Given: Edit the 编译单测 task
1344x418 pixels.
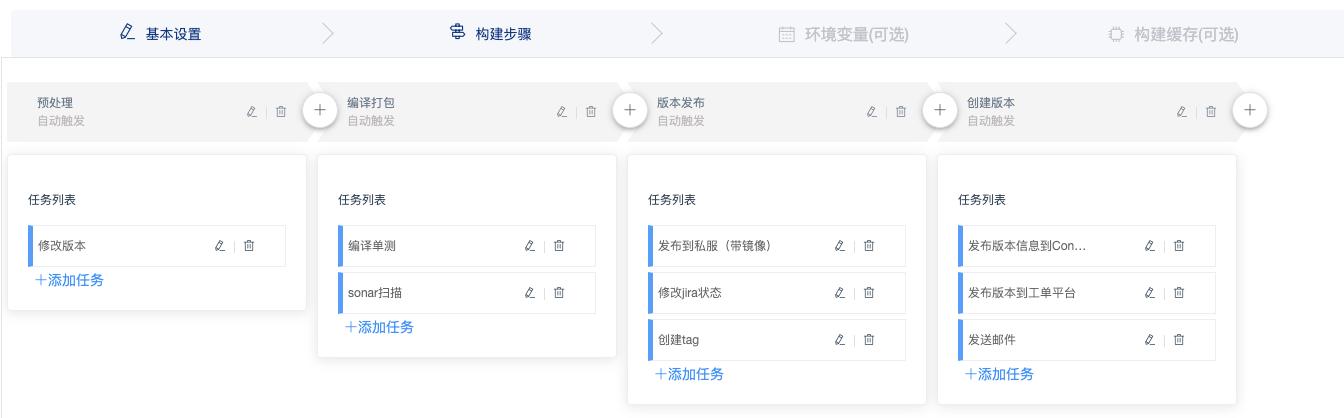Looking at the screenshot, I should click(530, 246).
